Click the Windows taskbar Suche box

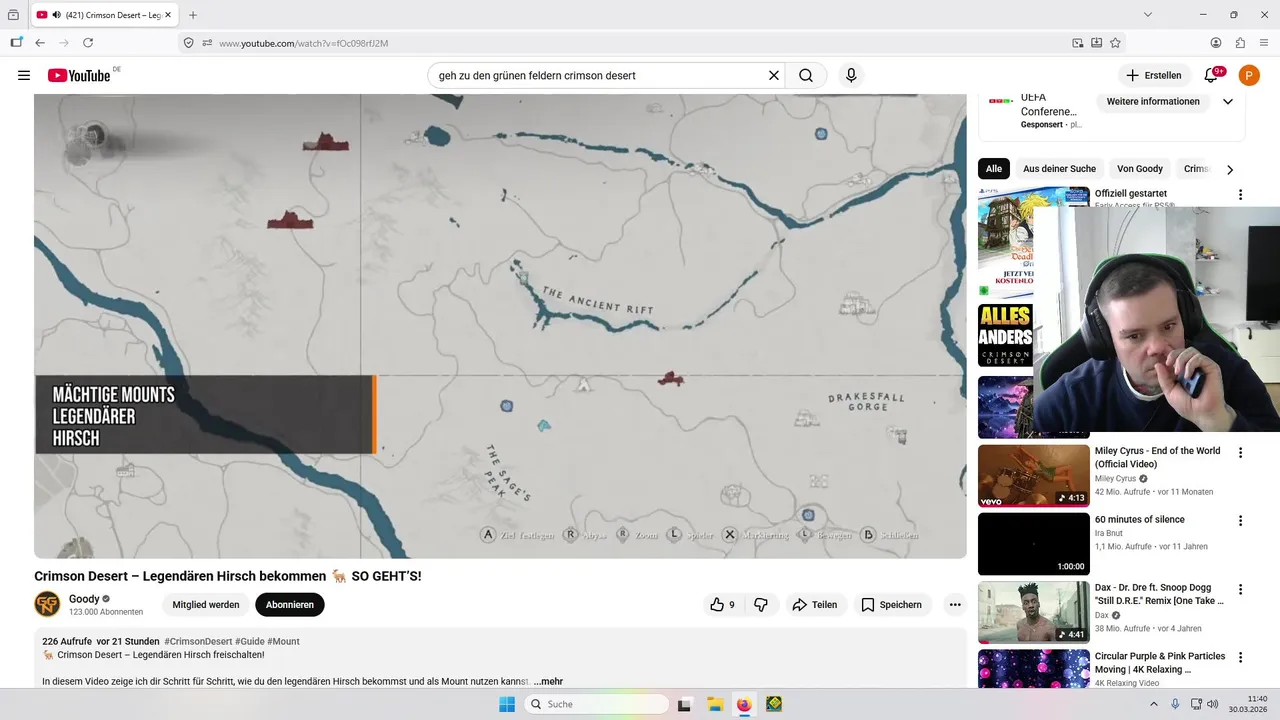point(596,704)
